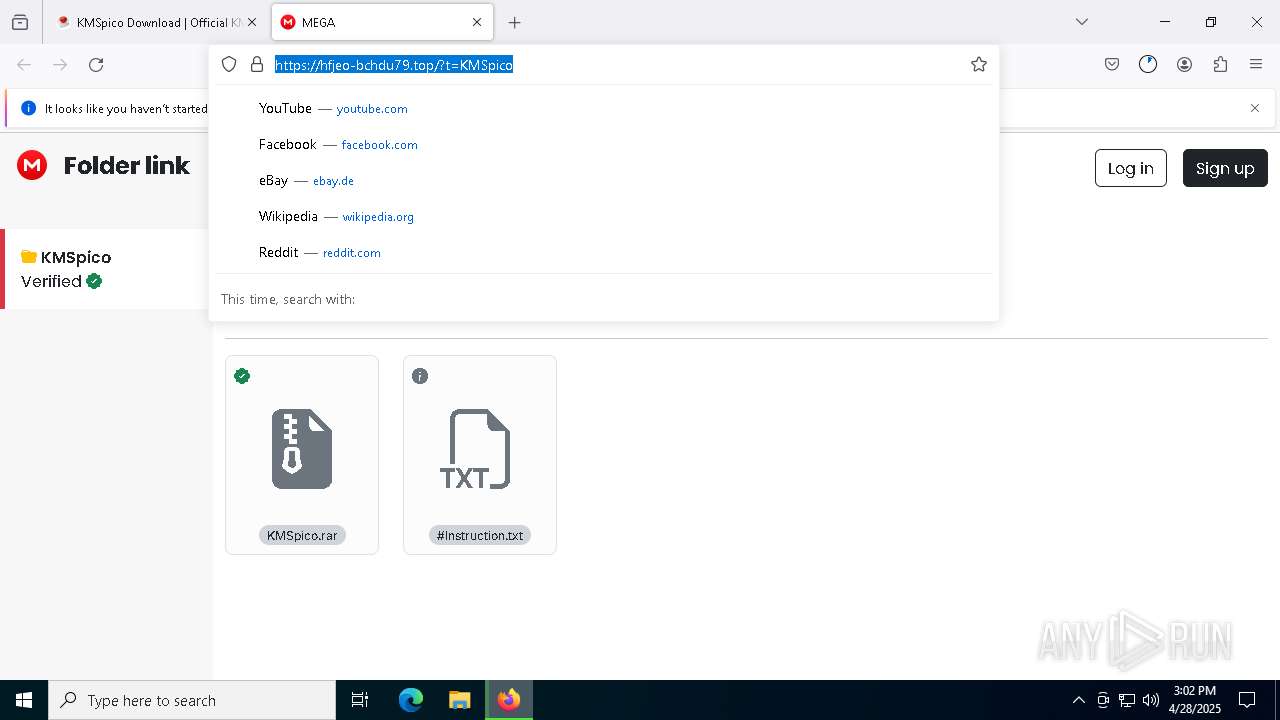Choose Facebook suggestion in dropdown
The image size is (1280, 720).
tap(604, 144)
